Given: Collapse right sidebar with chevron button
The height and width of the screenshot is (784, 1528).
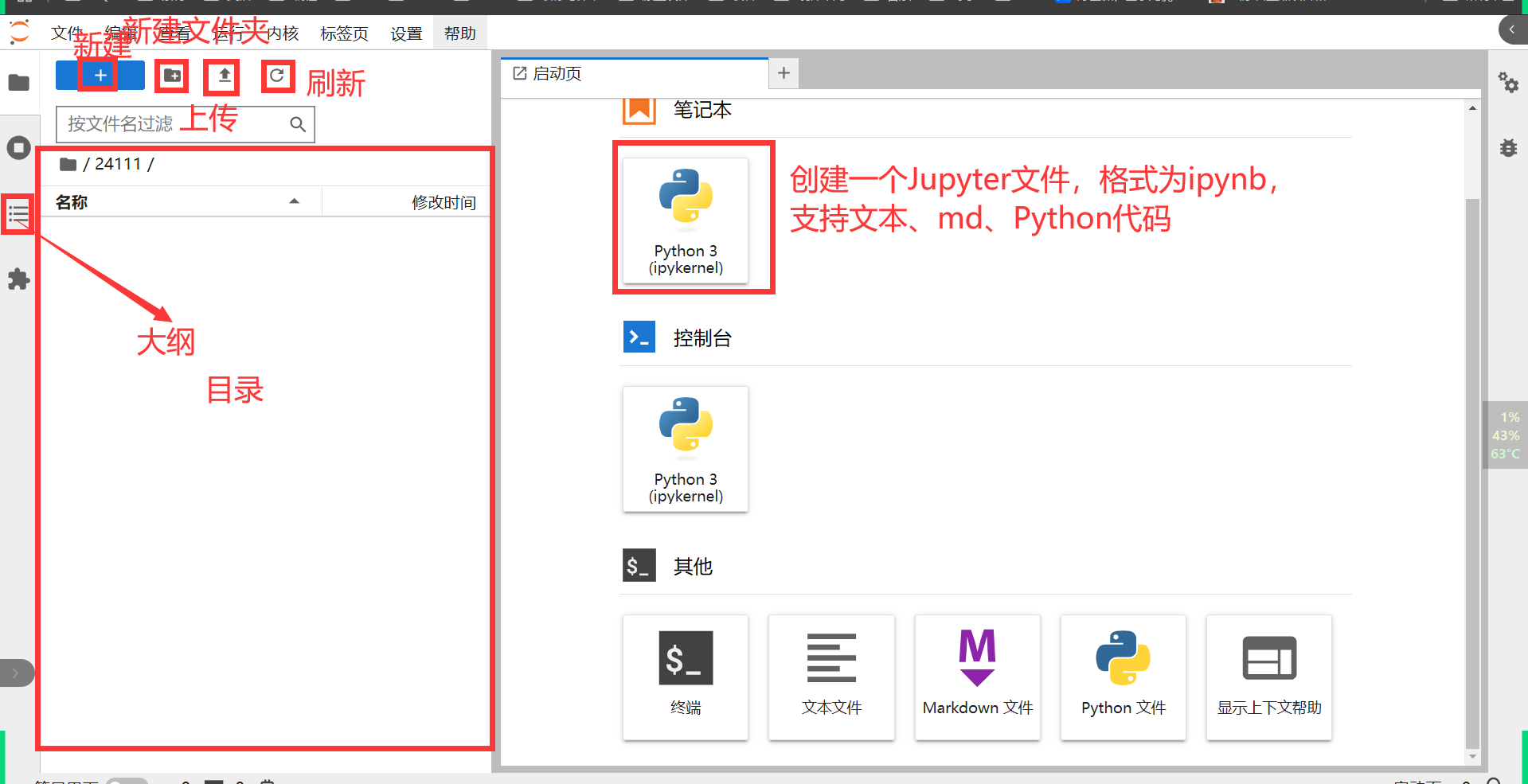Looking at the screenshot, I should [1512, 29].
